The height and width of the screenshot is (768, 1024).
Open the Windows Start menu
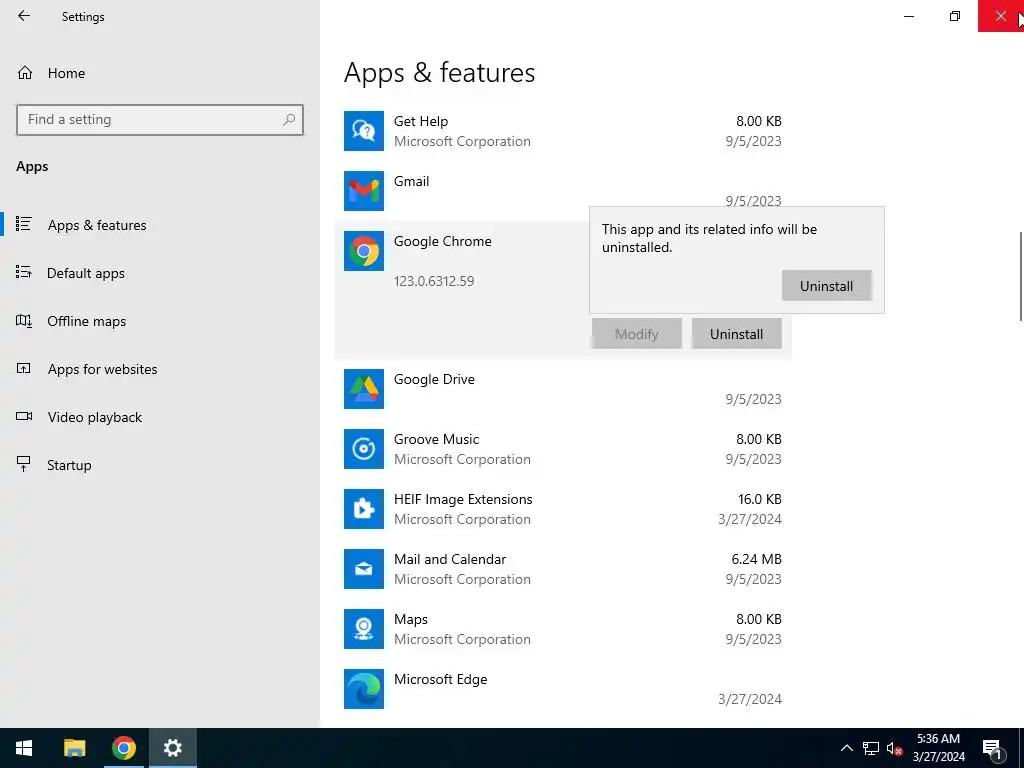point(24,748)
